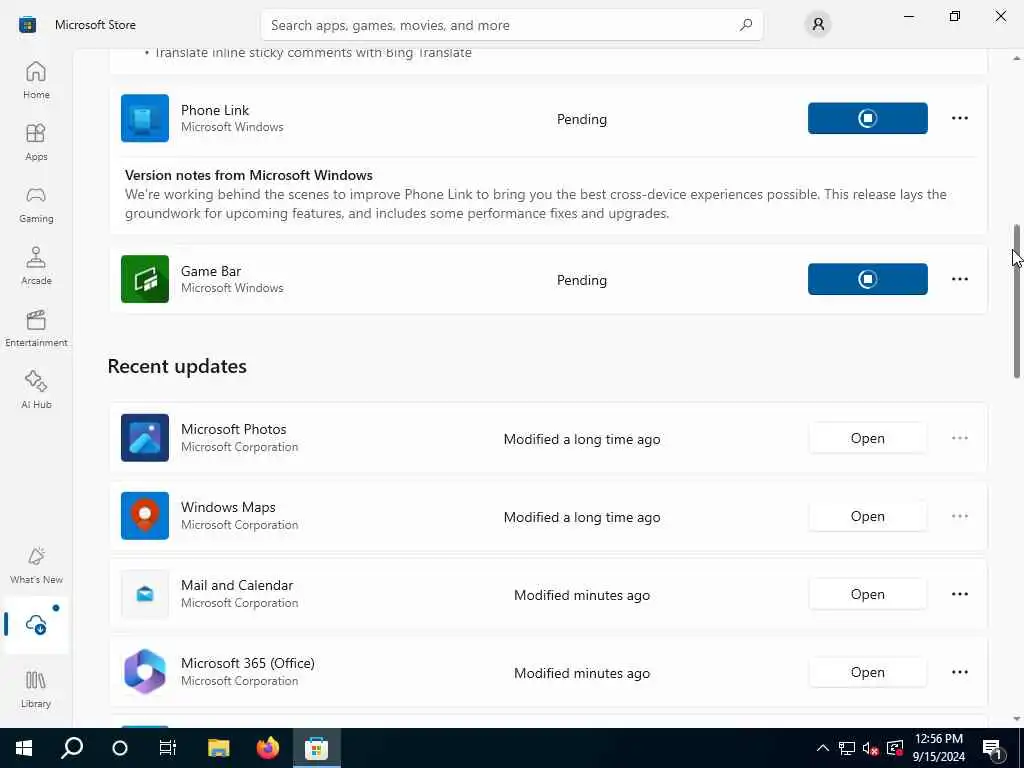Image resolution: width=1024 pixels, height=768 pixels.
Task: Open the Gaming section
Action: (x=36, y=204)
